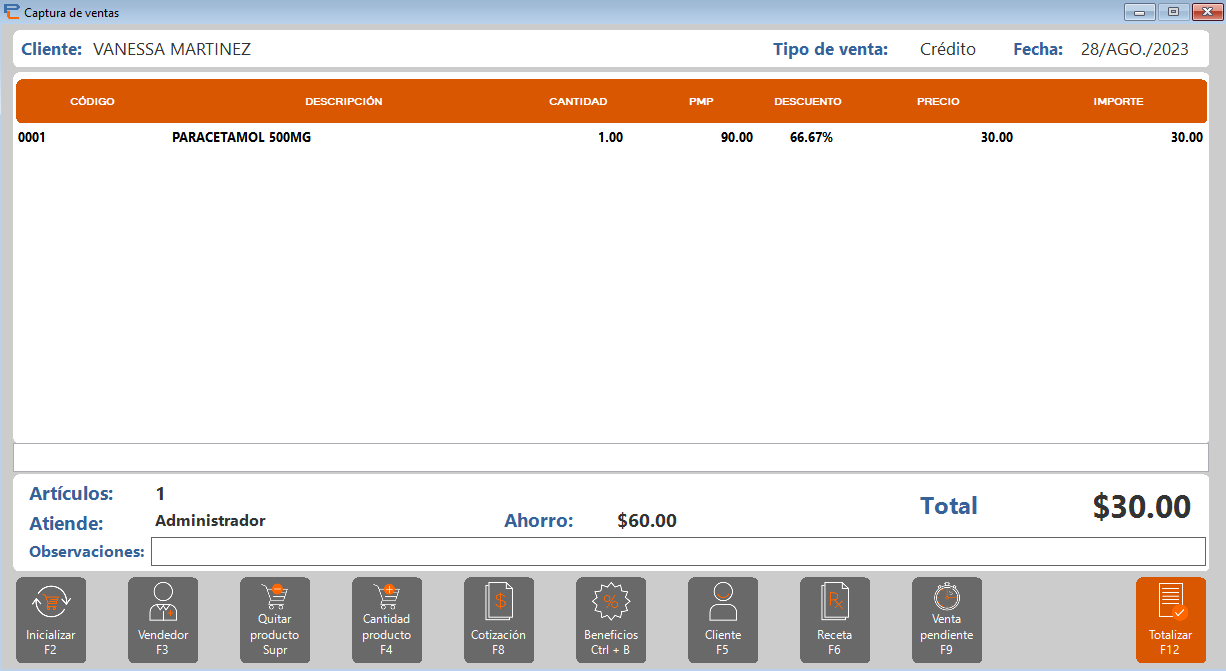Click the PMP column header
The width and height of the screenshot is (1226, 671).
(701, 102)
